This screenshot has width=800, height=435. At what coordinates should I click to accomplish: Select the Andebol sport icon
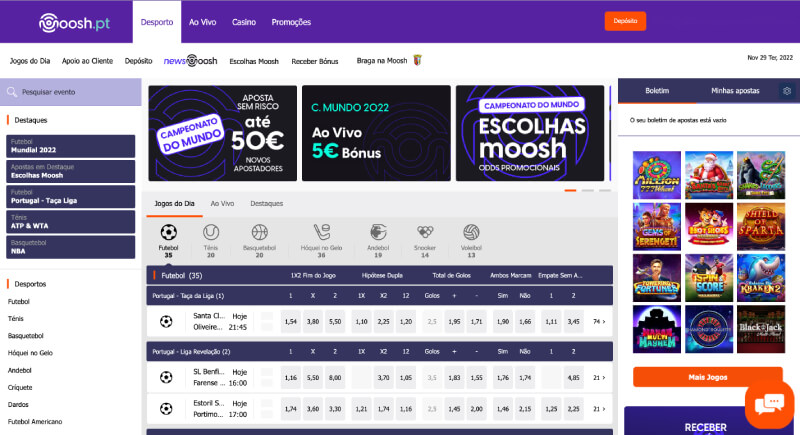378,233
